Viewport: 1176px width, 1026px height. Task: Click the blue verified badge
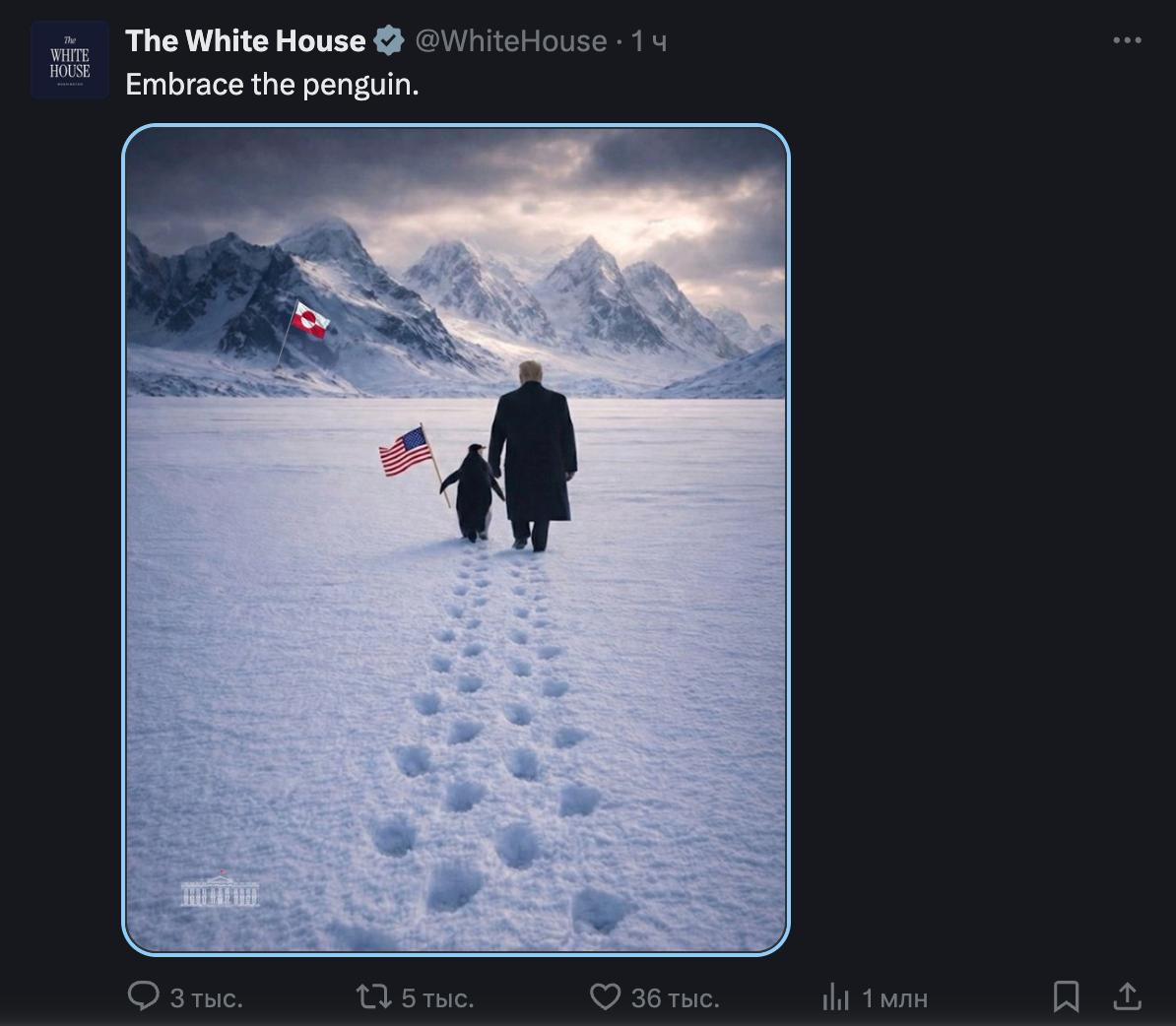tap(390, 41)
